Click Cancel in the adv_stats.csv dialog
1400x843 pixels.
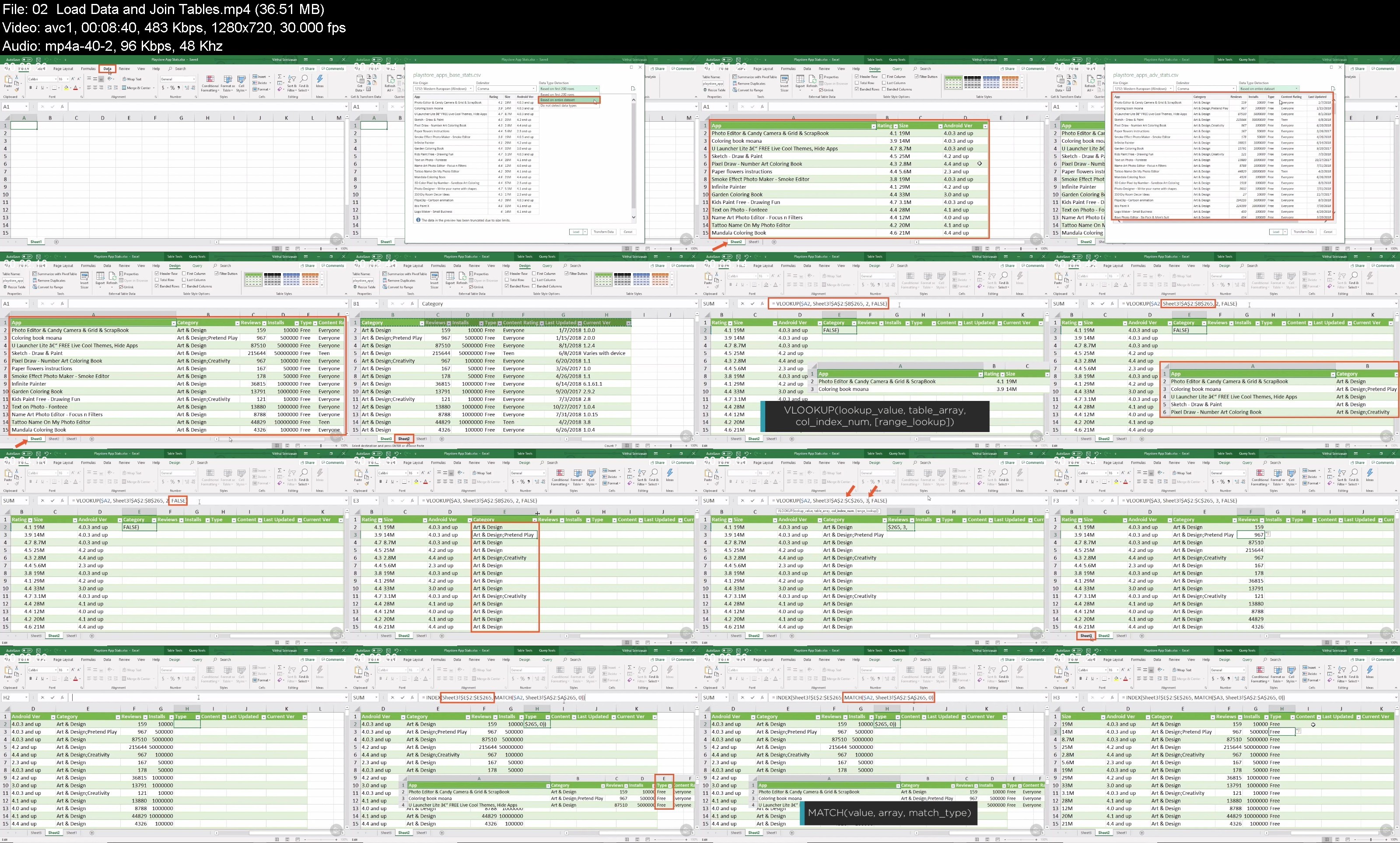tap(1328, 232)
